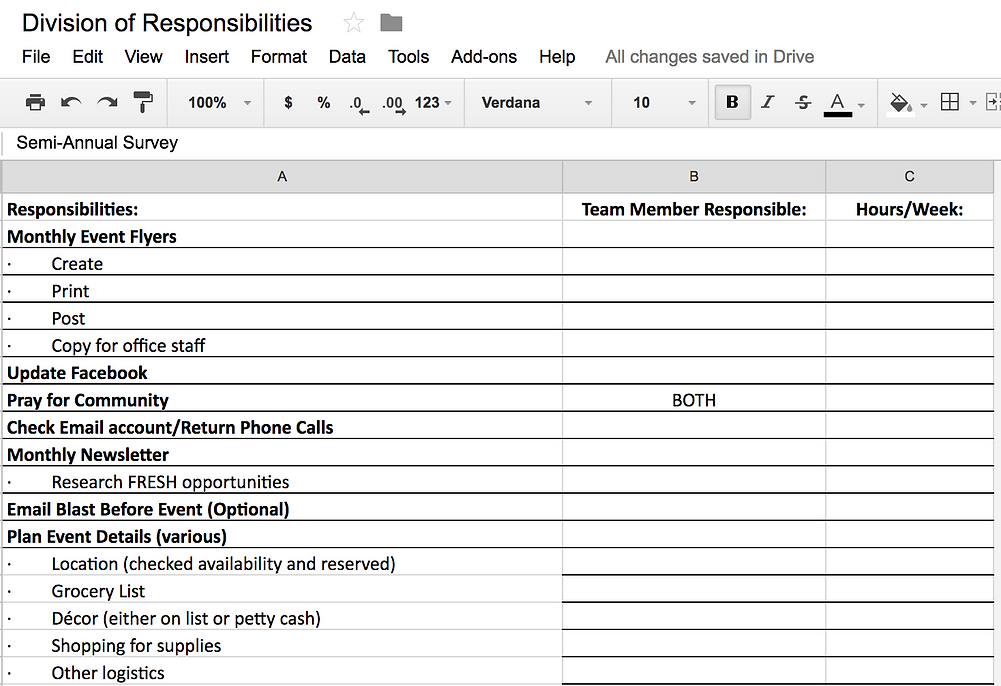Viewport: 1001px width, 686px height.
Task: Open the font size 10 dropdown
Action: (663, 102)
